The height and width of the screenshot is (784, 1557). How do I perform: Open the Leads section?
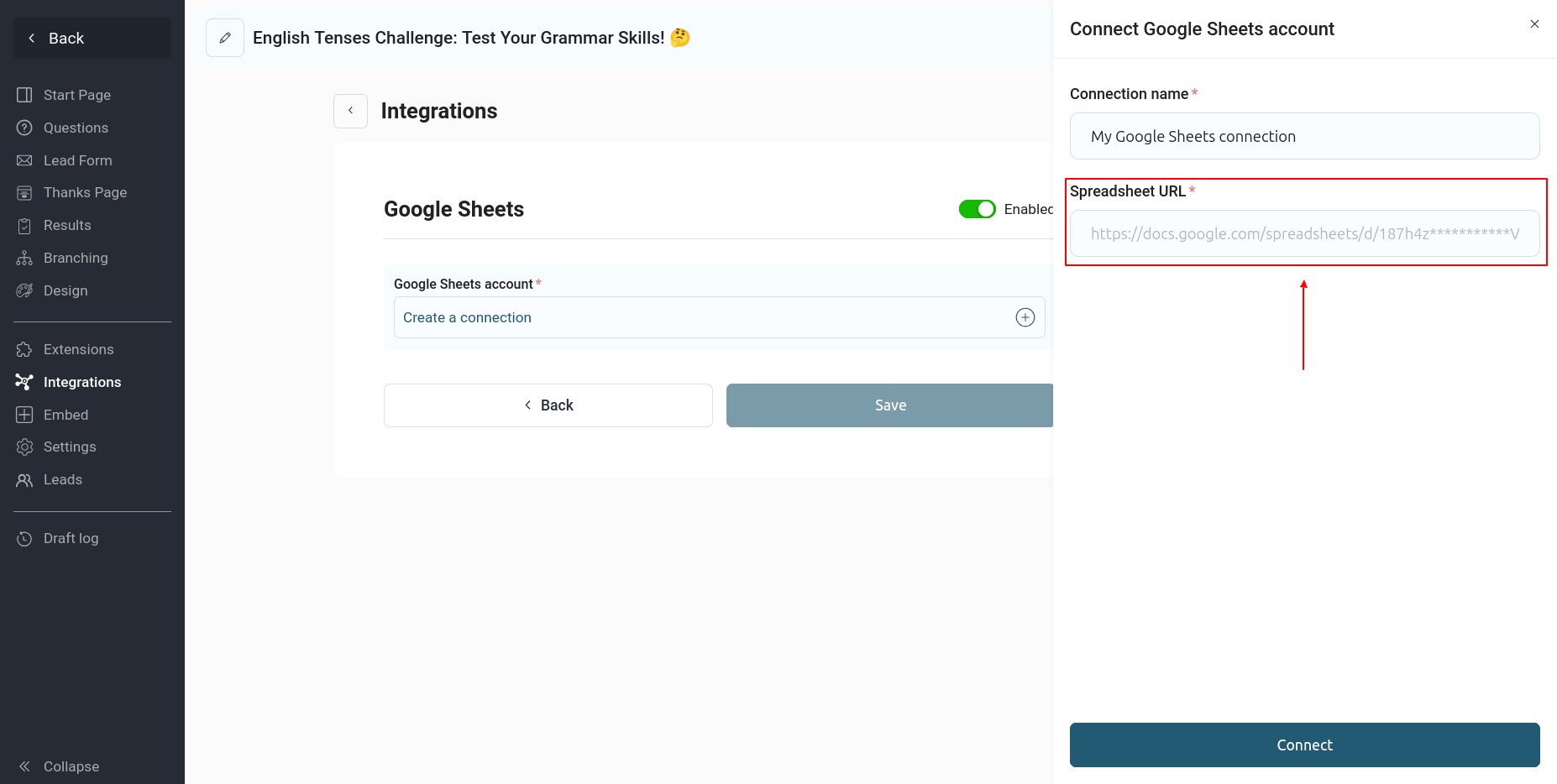(63, 479)
